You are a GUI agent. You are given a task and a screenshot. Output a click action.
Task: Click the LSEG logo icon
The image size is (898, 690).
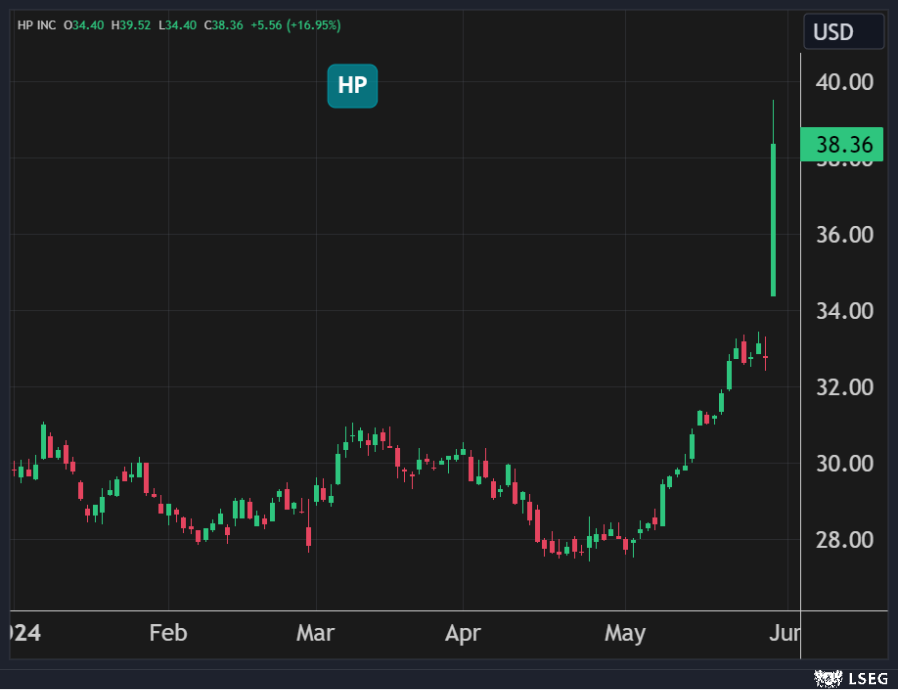click(829, 678)
